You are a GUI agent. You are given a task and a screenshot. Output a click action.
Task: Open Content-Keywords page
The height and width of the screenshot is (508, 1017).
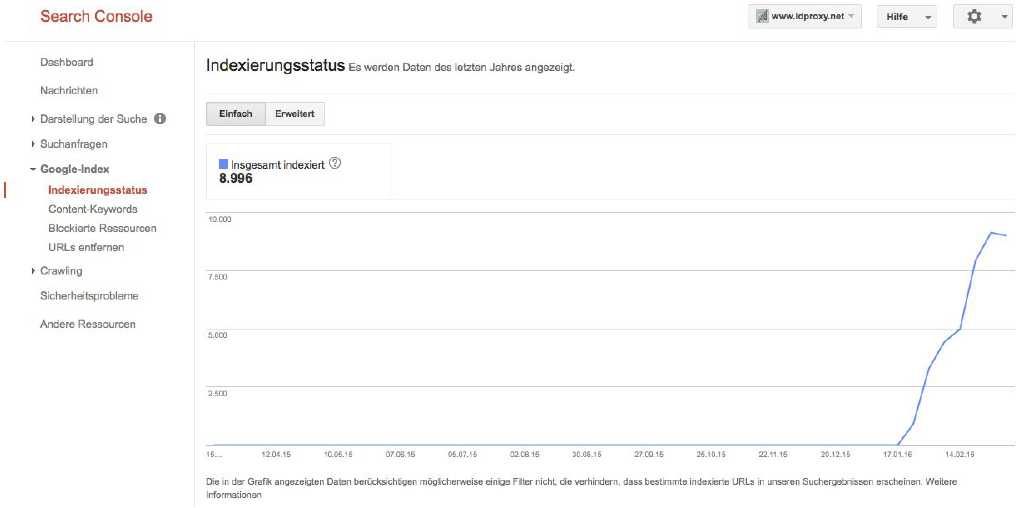93,209
